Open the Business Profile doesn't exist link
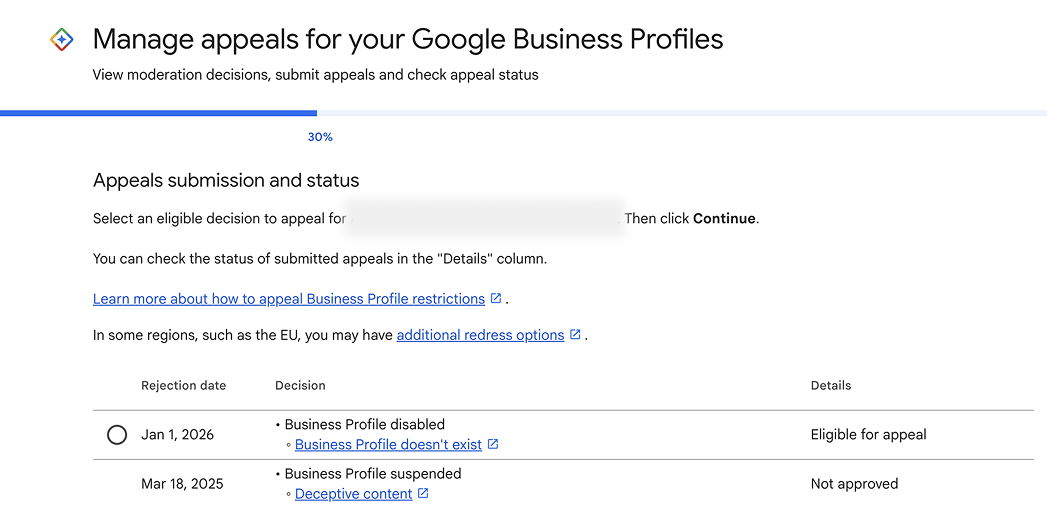Screen dimensions: 1047x527 tap(388, 445)
